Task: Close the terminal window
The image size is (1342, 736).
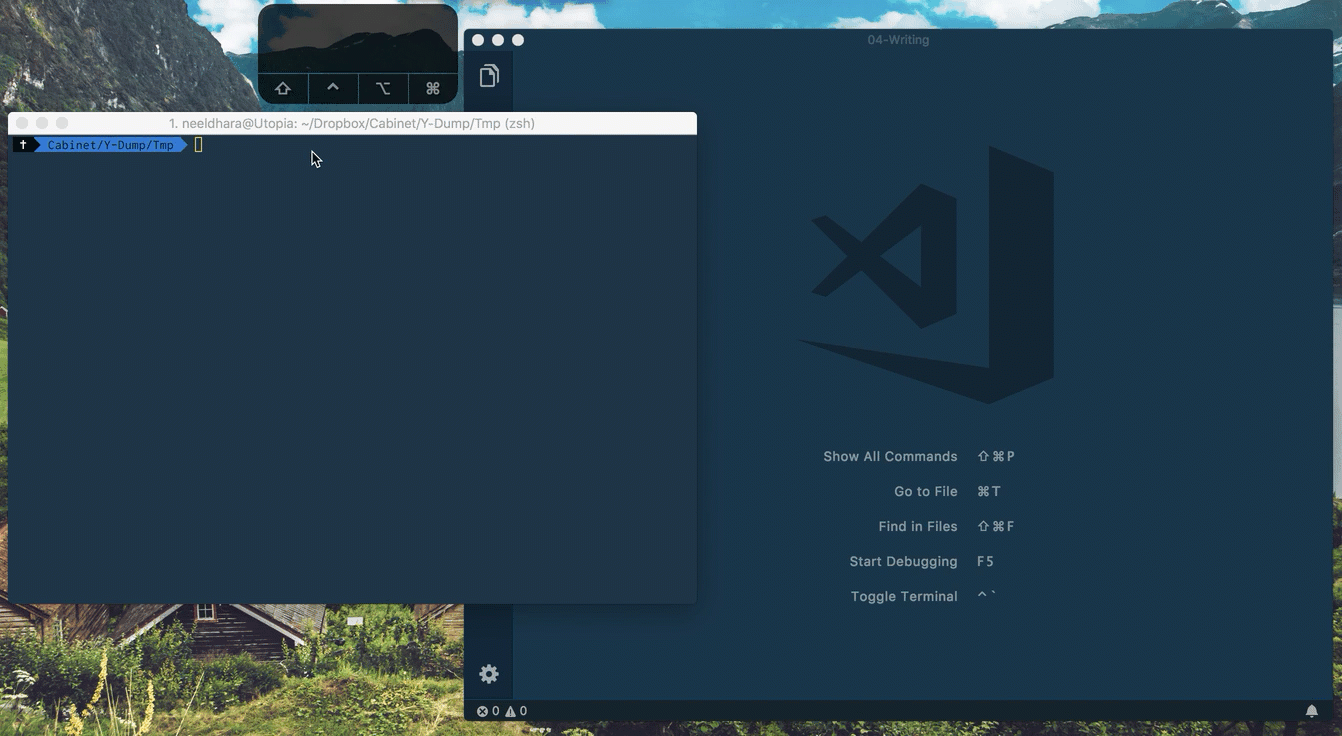Action: [22, 123]
